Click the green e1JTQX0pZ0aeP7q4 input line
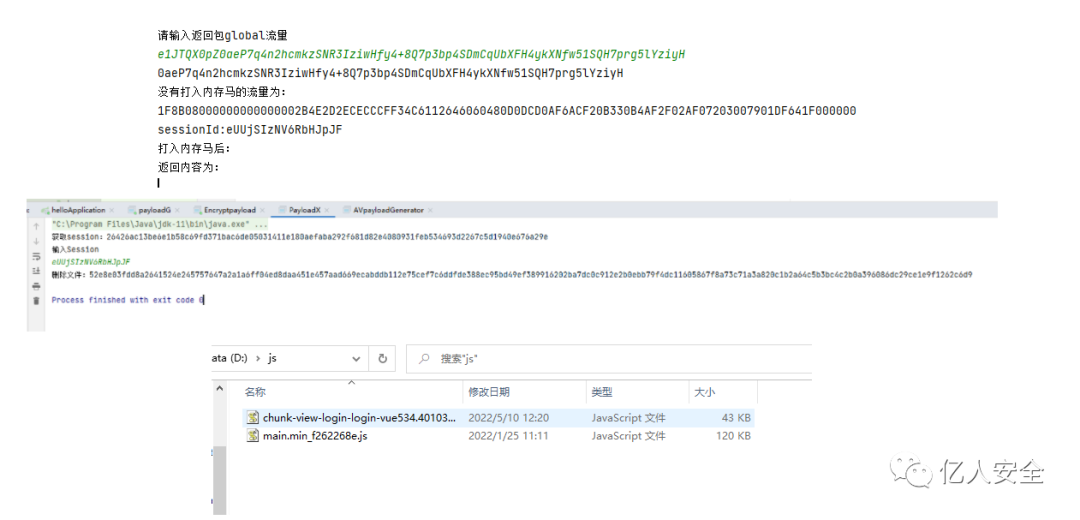This screenshot has width=1080, height=520. pos(422,54)
